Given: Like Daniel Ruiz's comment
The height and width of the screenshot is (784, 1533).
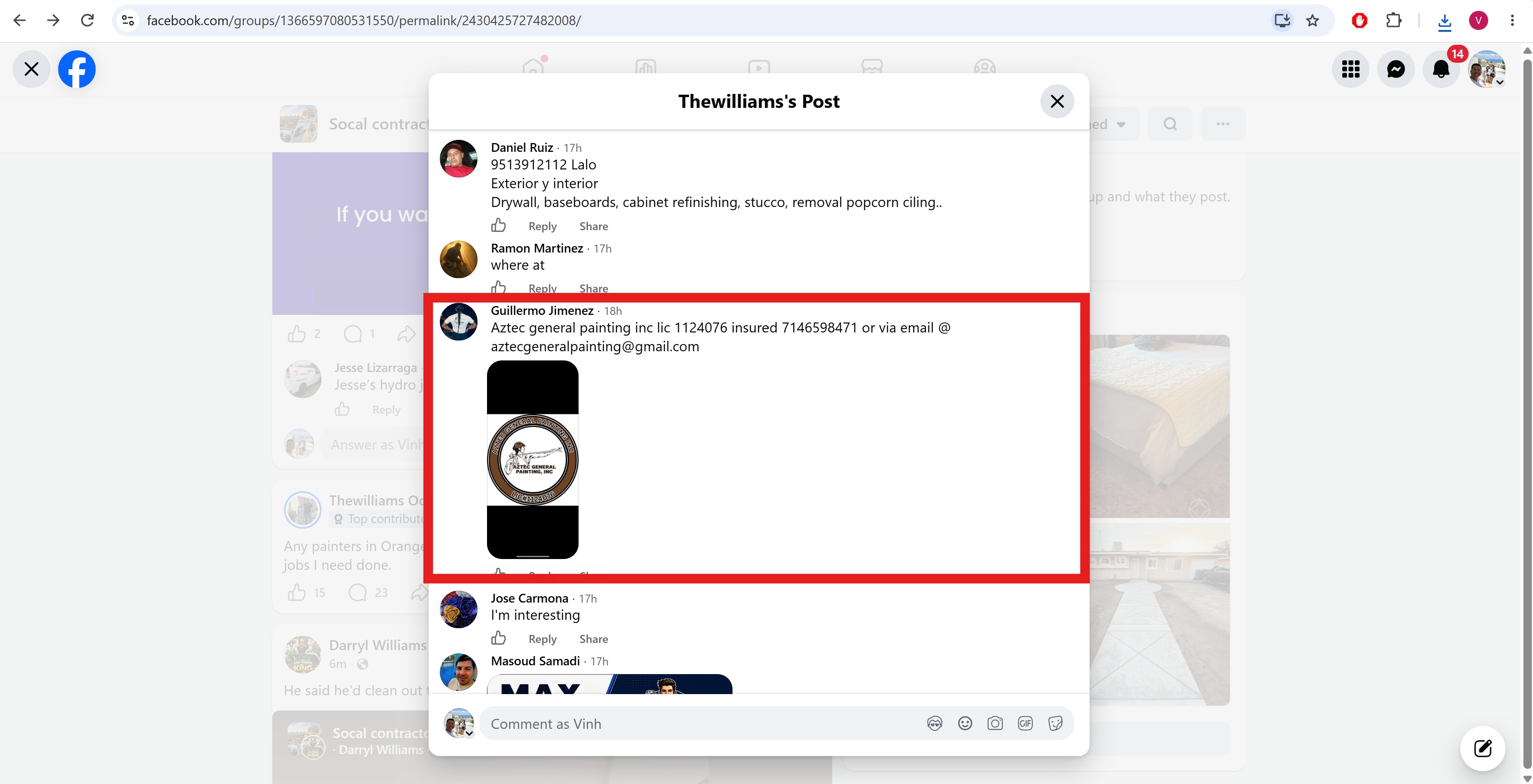Looking at the screenshot, I should click(498, 225).
